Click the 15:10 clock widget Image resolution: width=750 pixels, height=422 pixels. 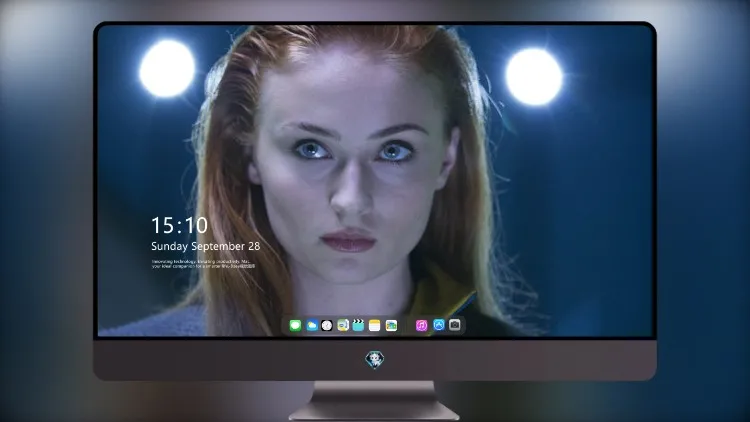pos(179,225)
